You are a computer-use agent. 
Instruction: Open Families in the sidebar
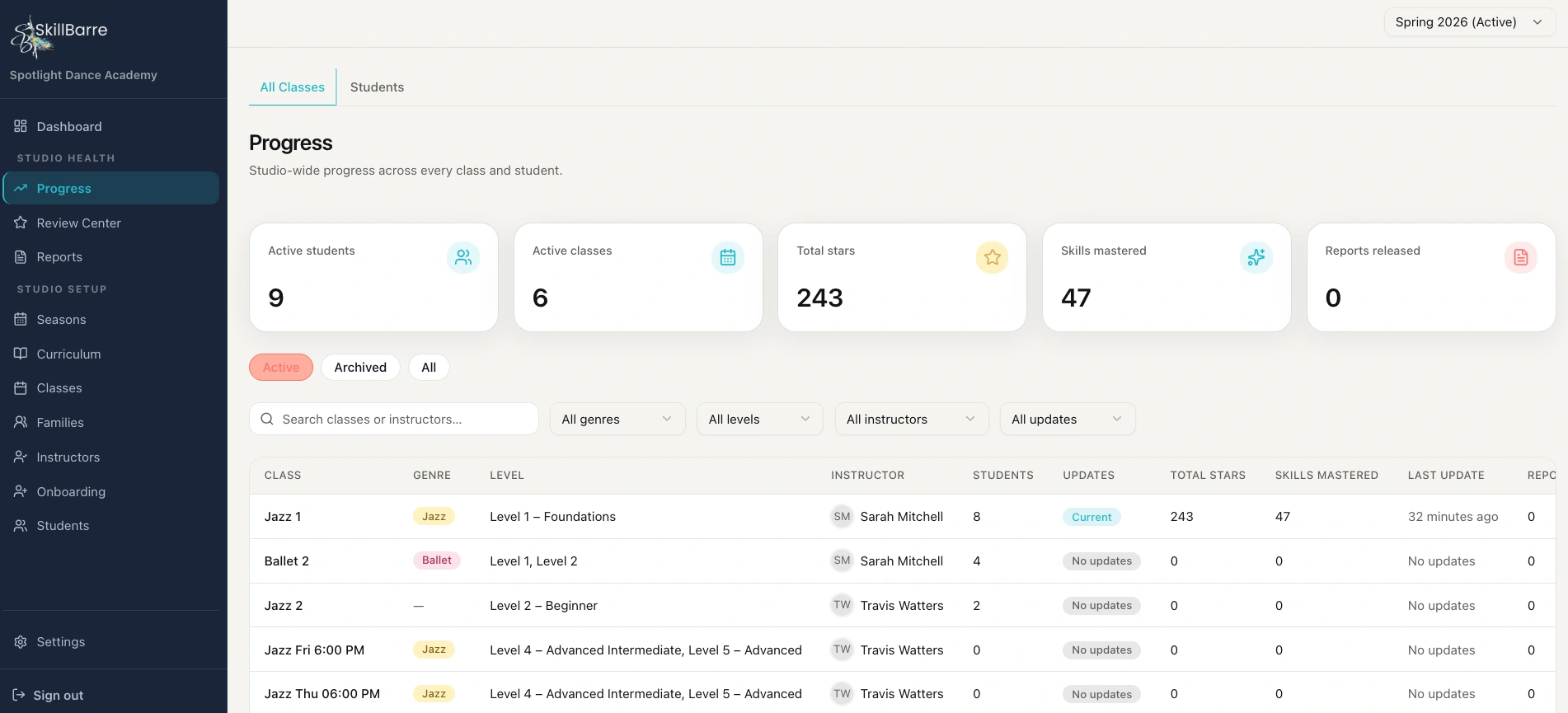coord(110,422)
